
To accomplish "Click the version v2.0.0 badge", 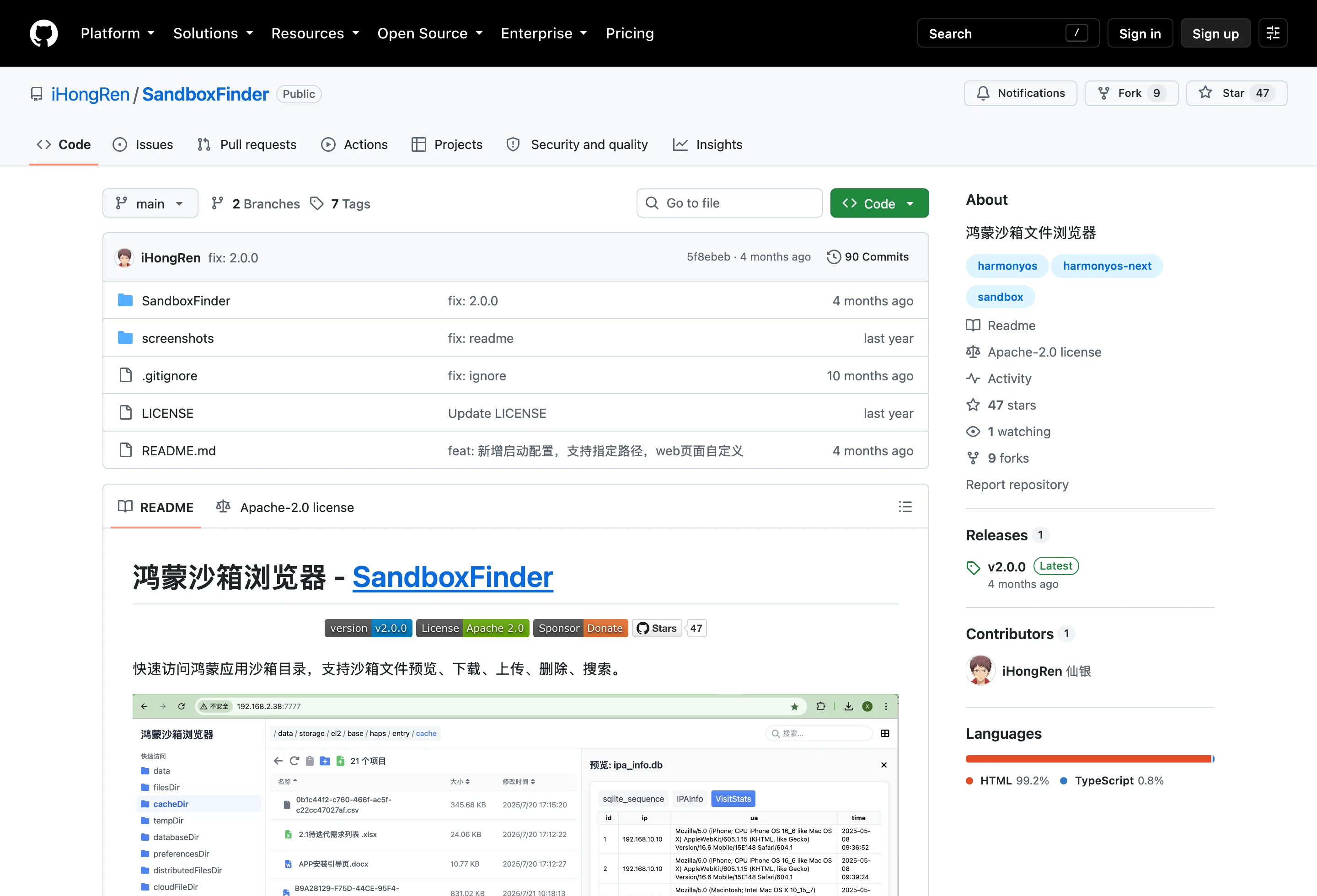I will pyautogui.click(x=369, y=628).
